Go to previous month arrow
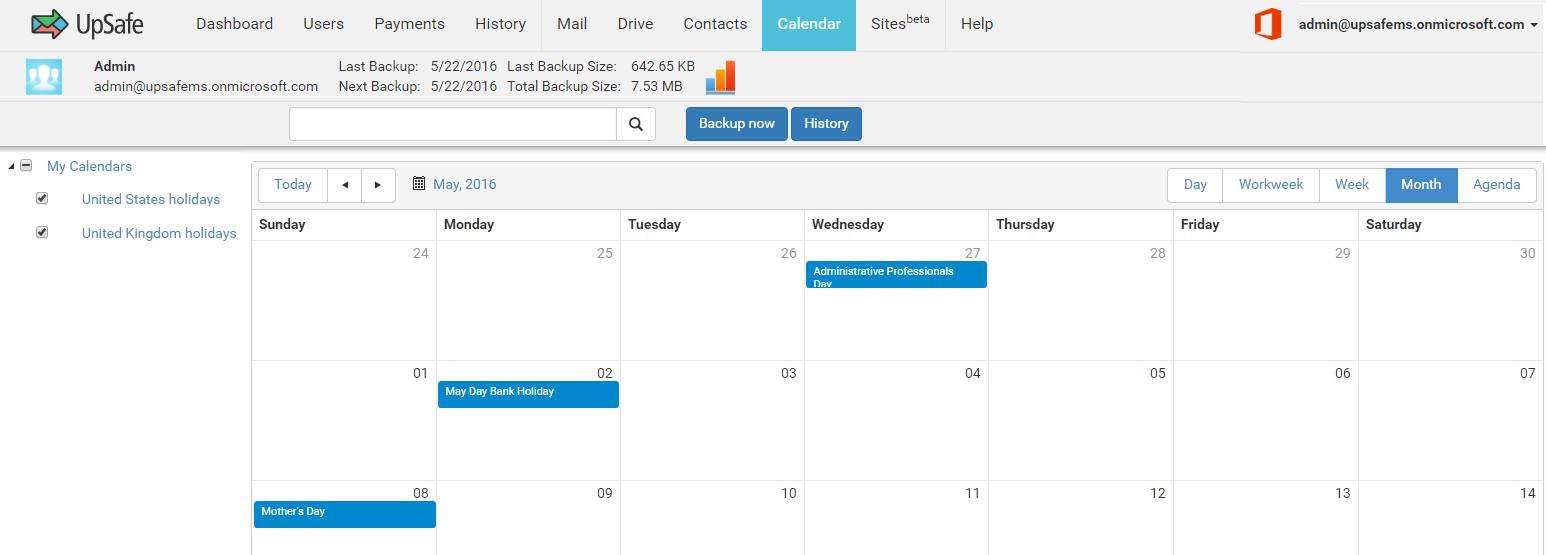Screen dimensions: 1546x555 click(x=345, y=185)
